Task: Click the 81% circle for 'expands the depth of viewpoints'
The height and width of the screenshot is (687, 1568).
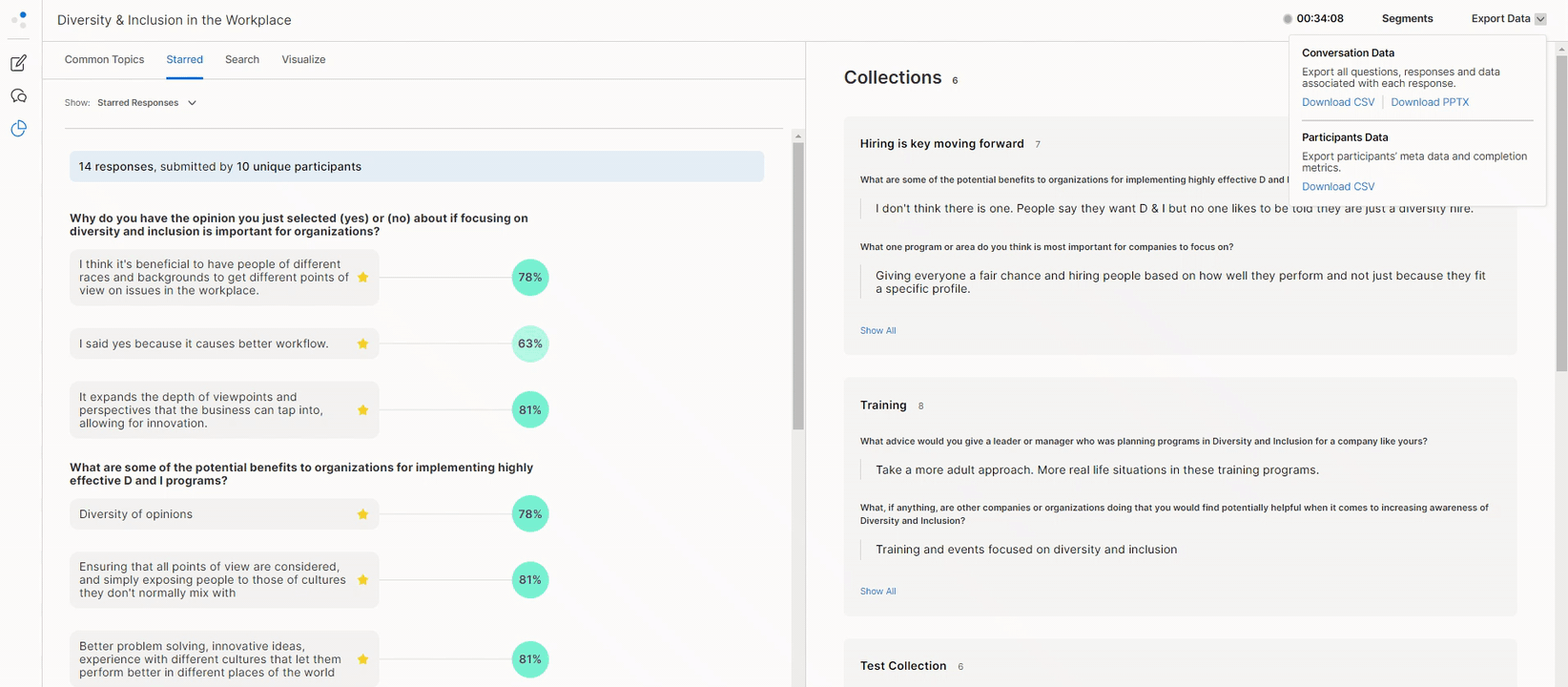Action: click(530, 410)
